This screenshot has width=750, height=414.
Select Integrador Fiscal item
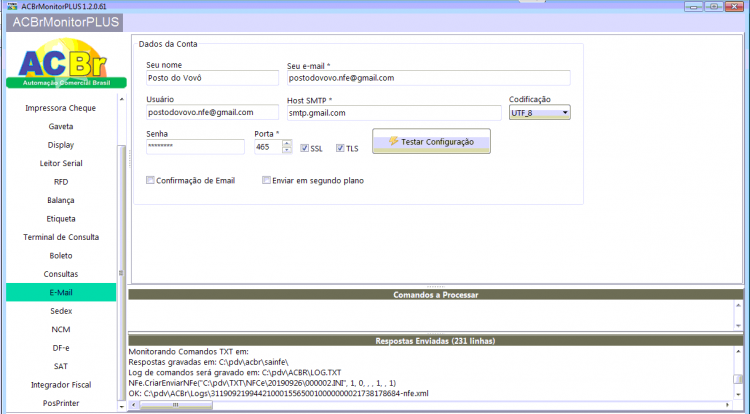point(61,385)
